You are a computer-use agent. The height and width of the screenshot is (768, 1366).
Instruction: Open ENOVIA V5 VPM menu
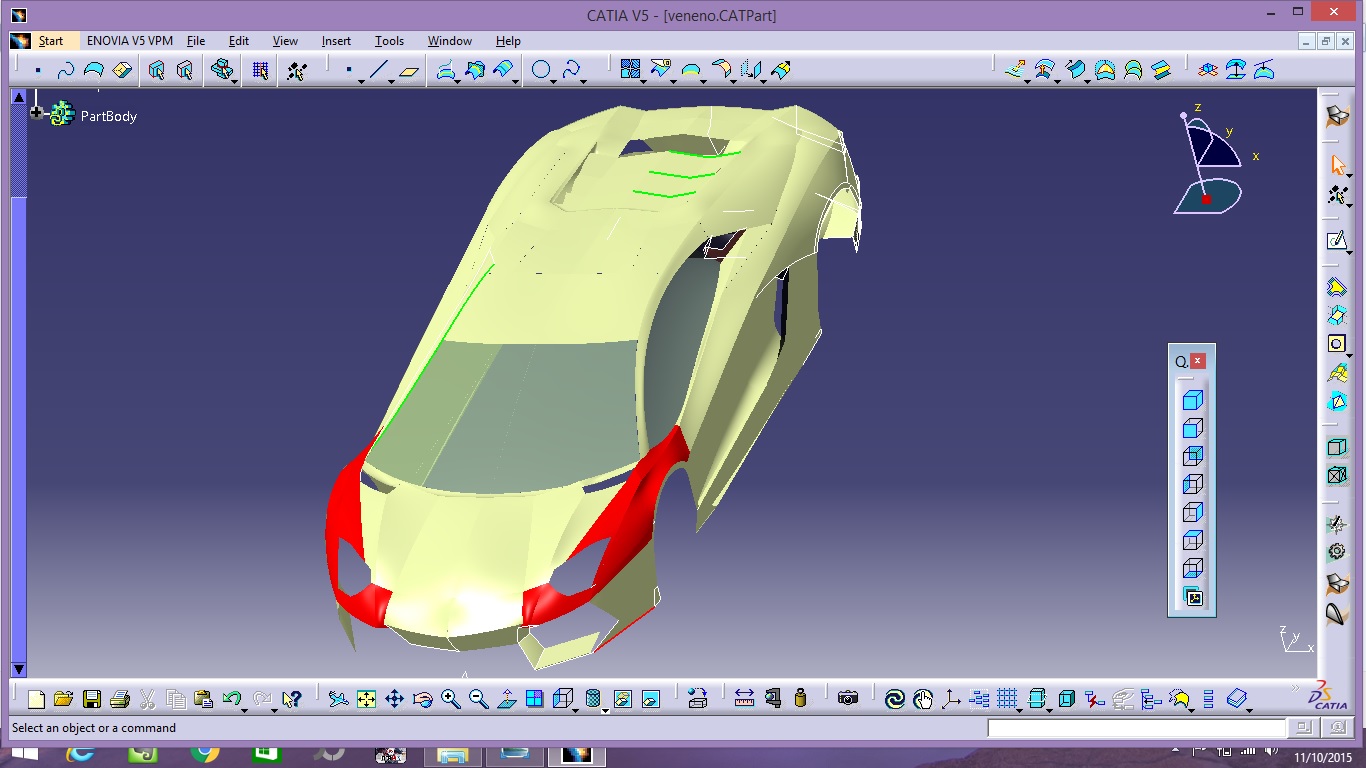tap(130, 41)
